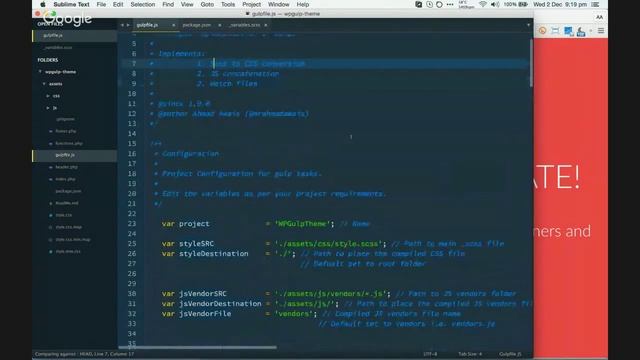Click the volume speaker icon

pos(495,4)
